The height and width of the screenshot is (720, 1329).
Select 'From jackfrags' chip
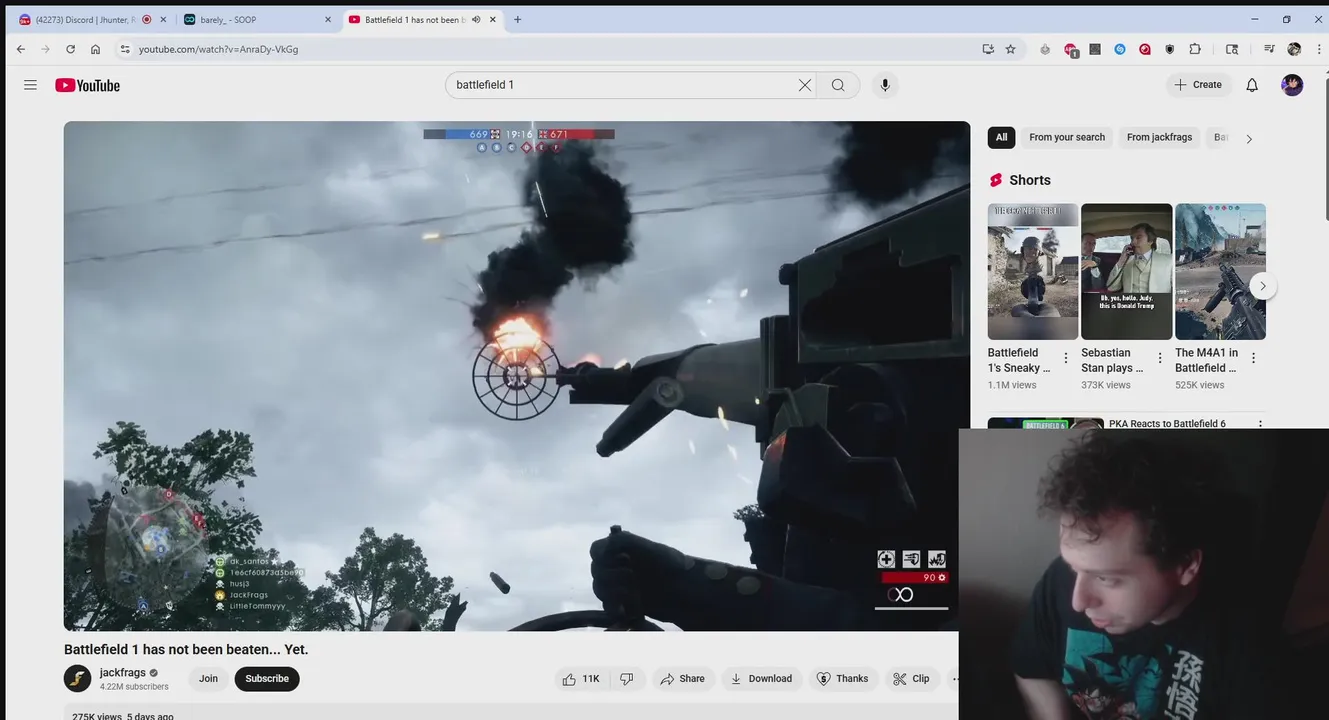point(1159,137)
